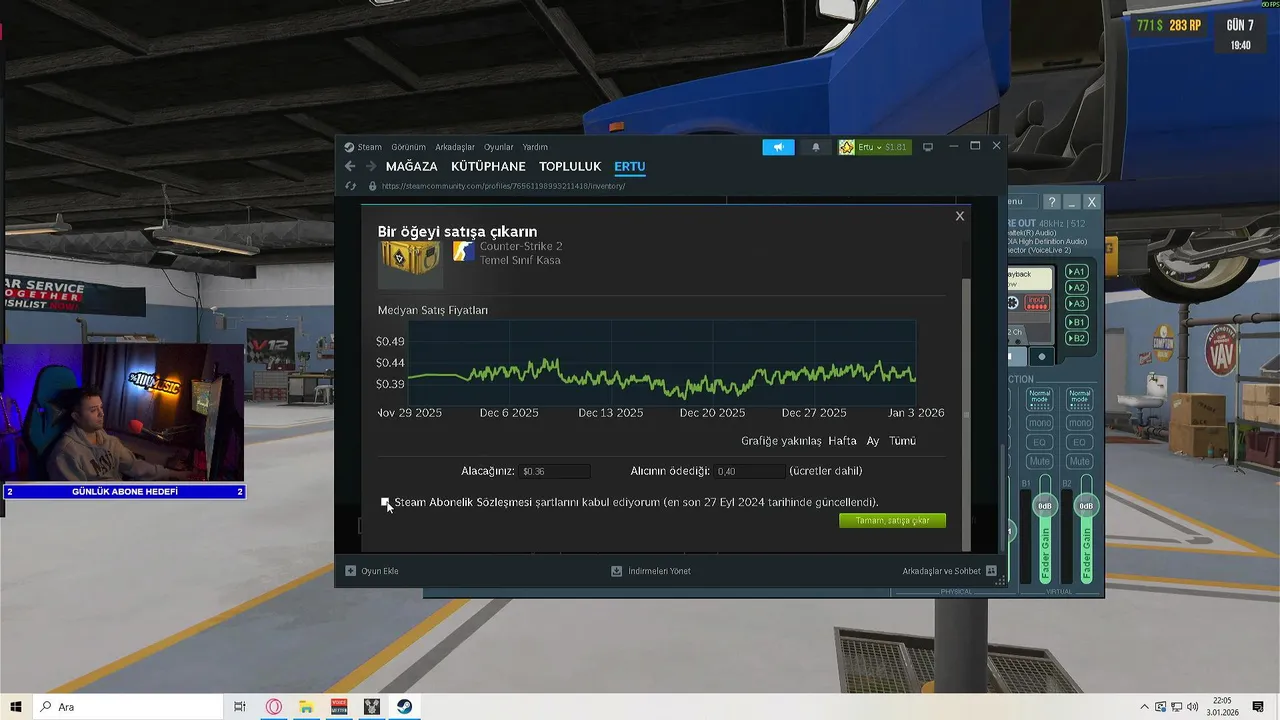Accept the Steam Abonelik Sözleşmesi checkbox
The height and width of the screenshot is (720, 1280).
click(x=386, y=503)
